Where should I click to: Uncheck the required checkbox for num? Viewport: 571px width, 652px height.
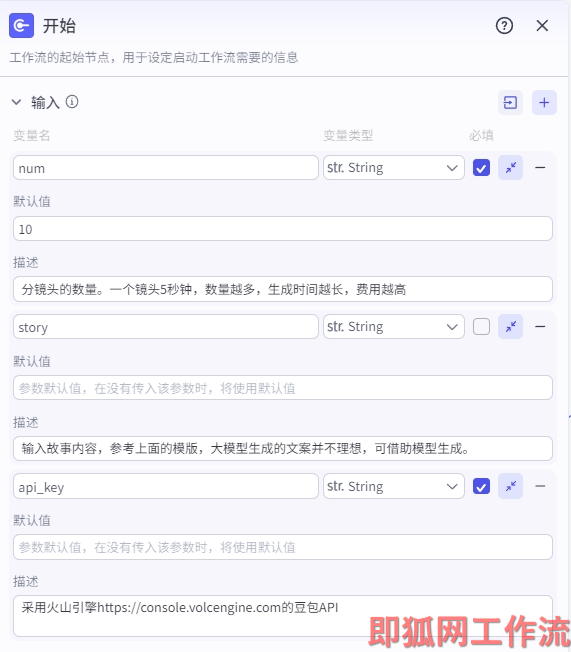pyautogui.click(x=481, y=168)
